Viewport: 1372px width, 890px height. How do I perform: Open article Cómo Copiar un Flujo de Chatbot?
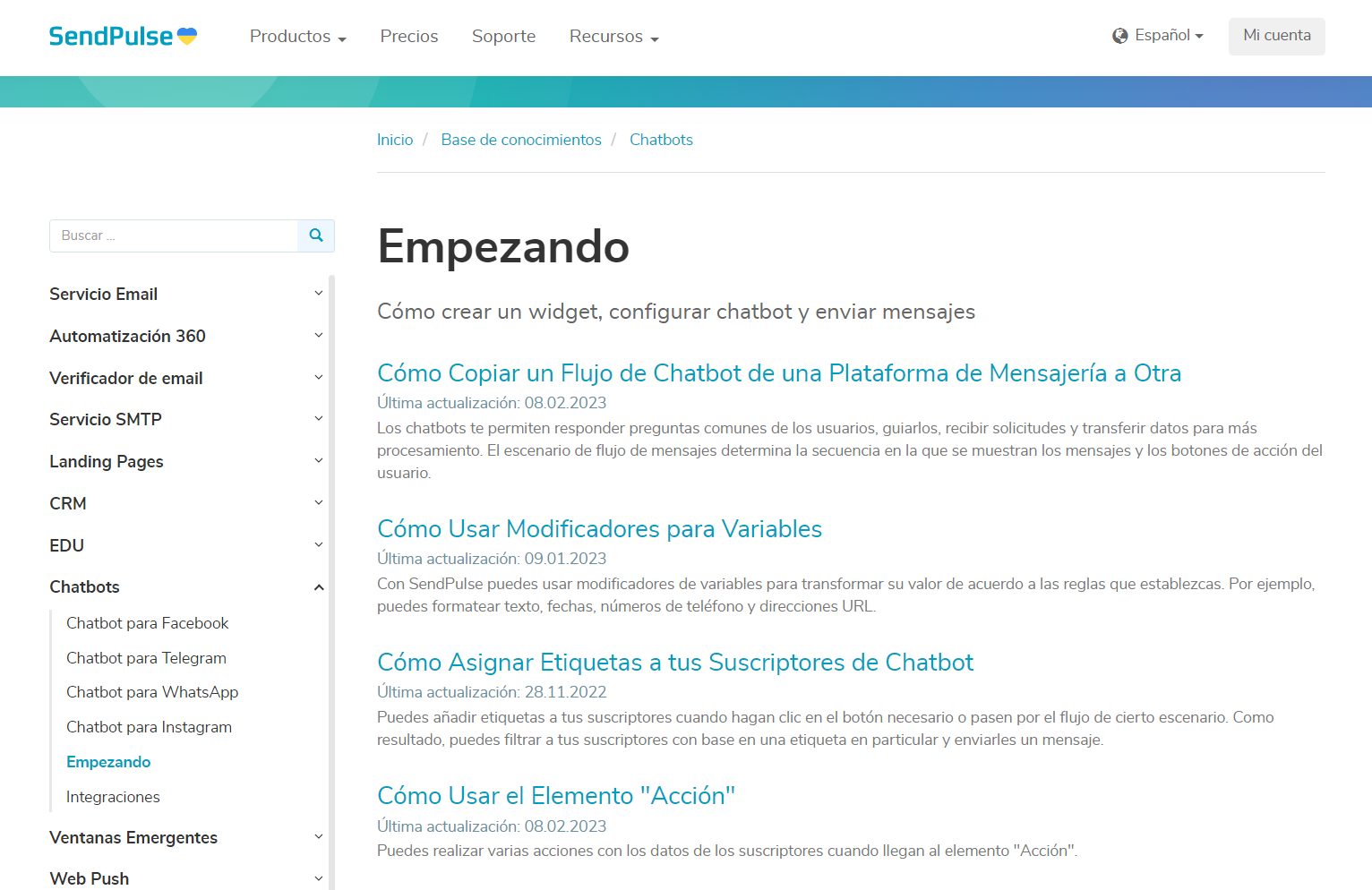coord(779,373)
